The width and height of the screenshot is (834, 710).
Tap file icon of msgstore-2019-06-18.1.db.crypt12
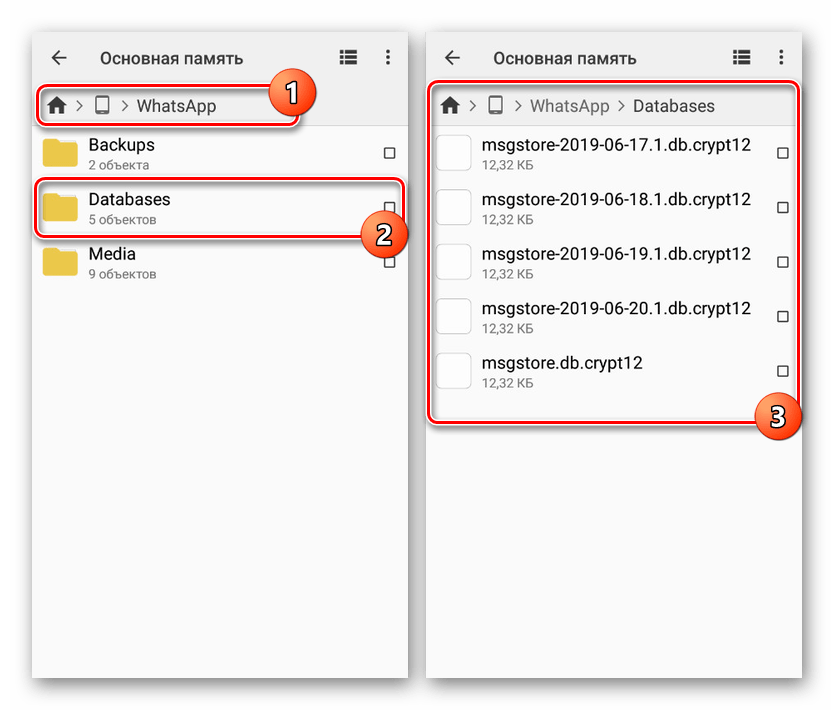[453, 207]
